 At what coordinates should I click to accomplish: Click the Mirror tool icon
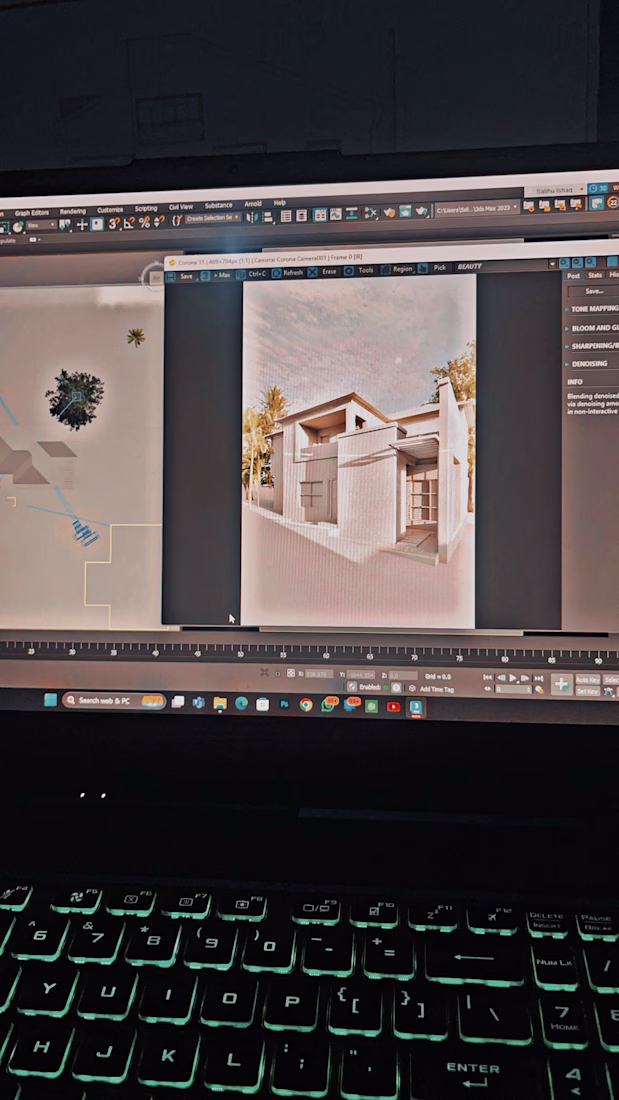252,217
